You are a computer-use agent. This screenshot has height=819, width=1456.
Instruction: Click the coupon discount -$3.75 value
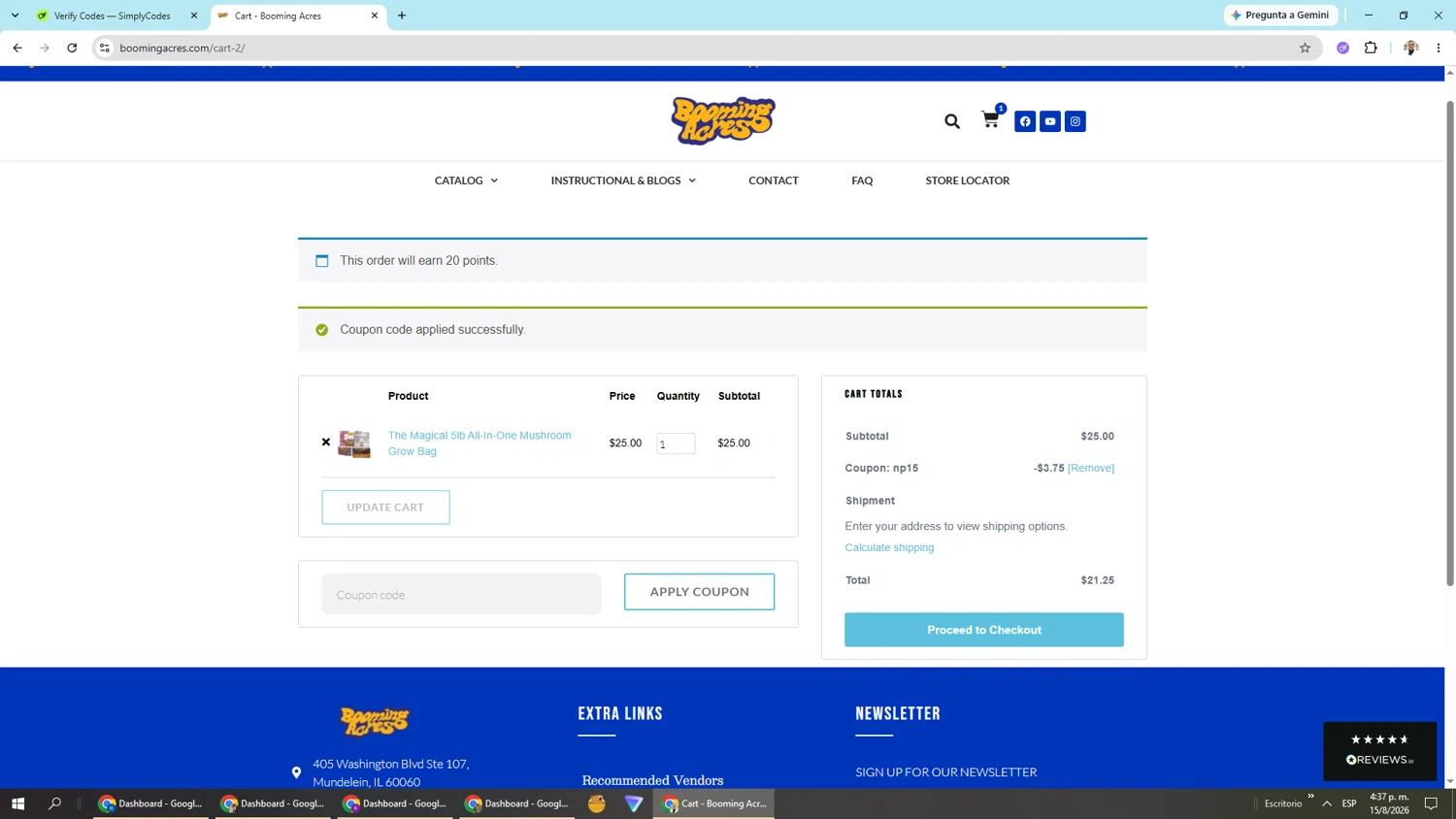click(1049, 468)
